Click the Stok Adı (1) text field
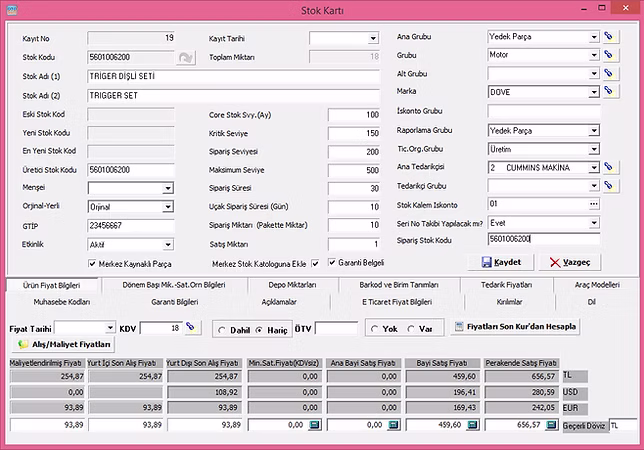This screenshot has height=450, width=644. [x=233, y=76]
